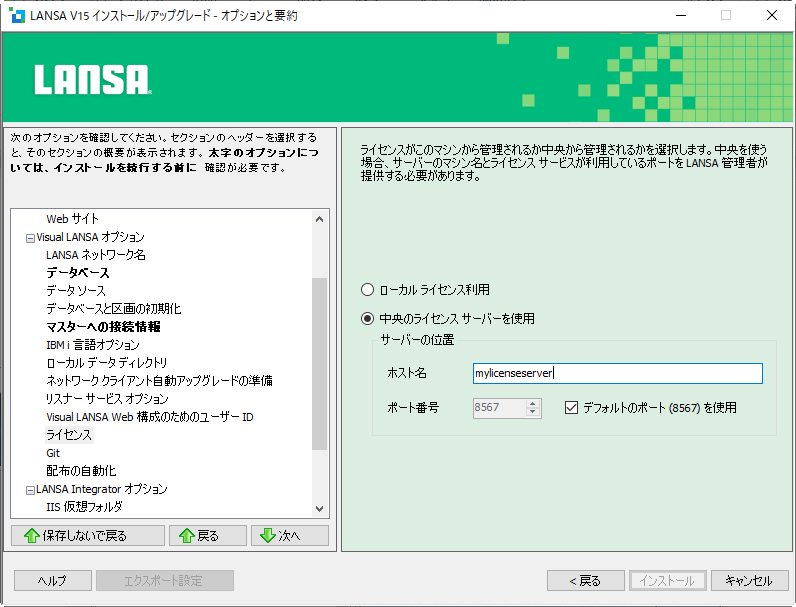The image size is (796, 607).
Task: Select ネットワーク クライアント自動アップグレードの準備 item
Action: point(159,381)
